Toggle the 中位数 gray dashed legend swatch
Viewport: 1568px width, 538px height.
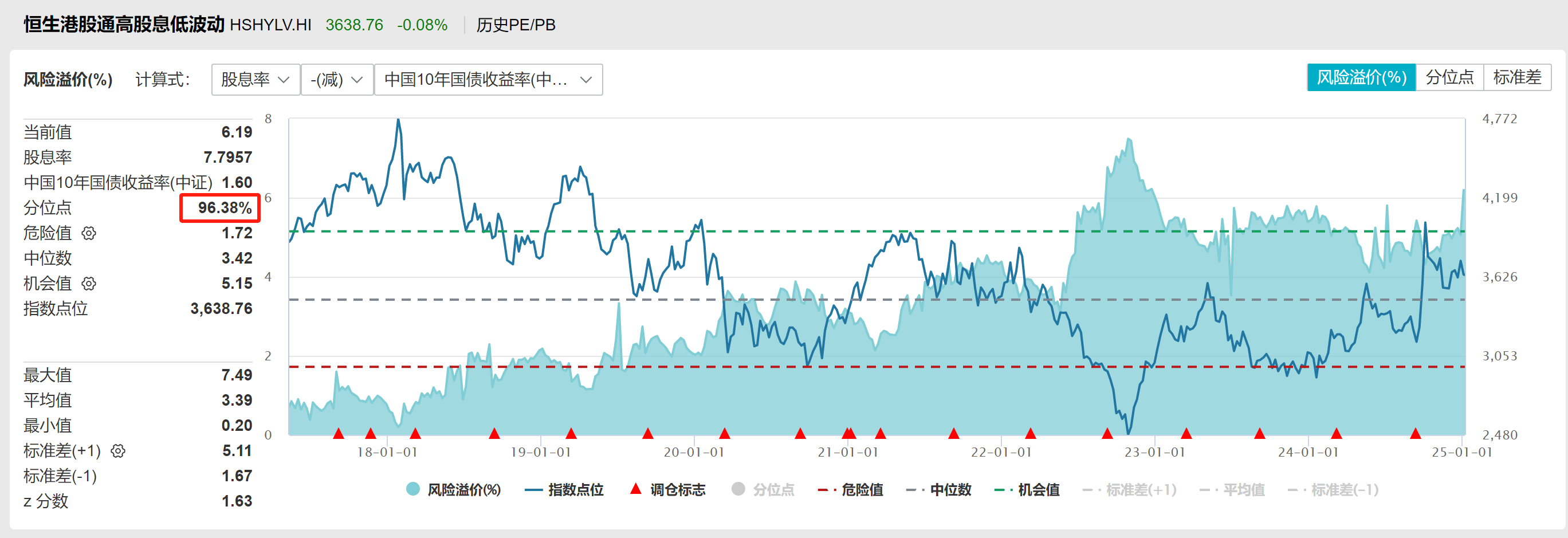(914, 490)
